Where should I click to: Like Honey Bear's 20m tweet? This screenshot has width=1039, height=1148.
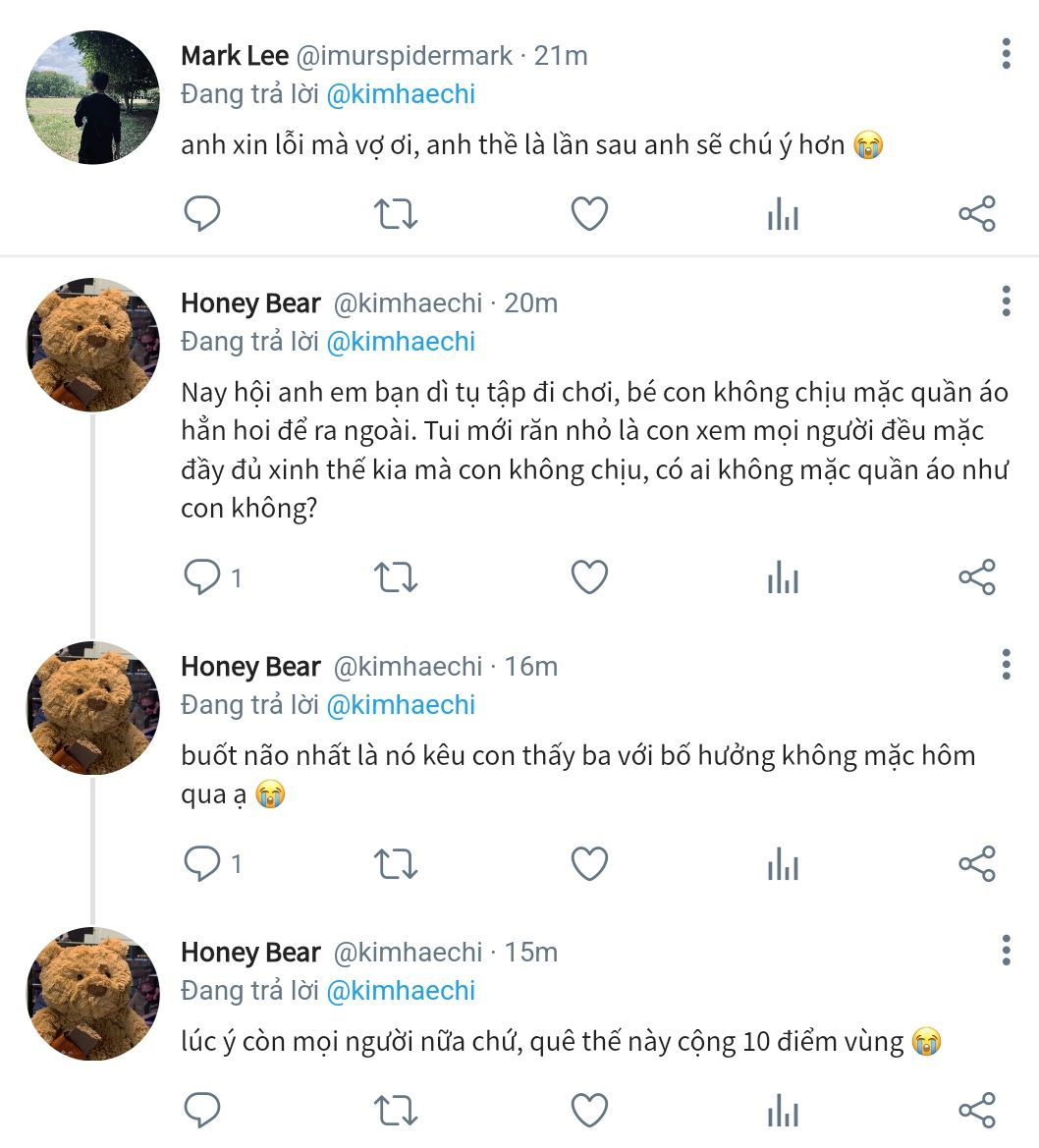point(589,577)
